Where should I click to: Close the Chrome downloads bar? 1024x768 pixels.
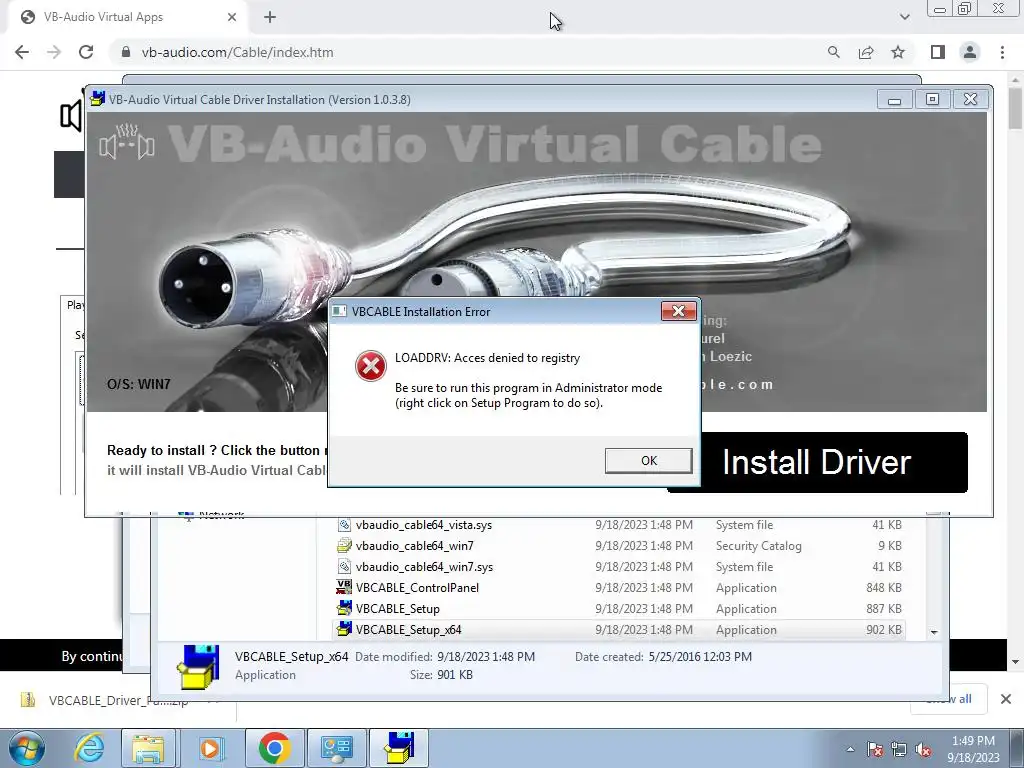click(1006, 699)
